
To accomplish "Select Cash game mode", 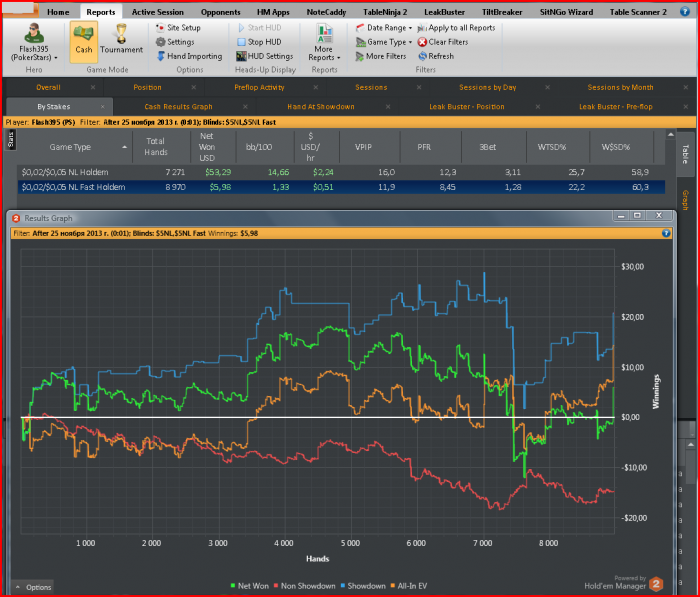I will coord(83,42).
